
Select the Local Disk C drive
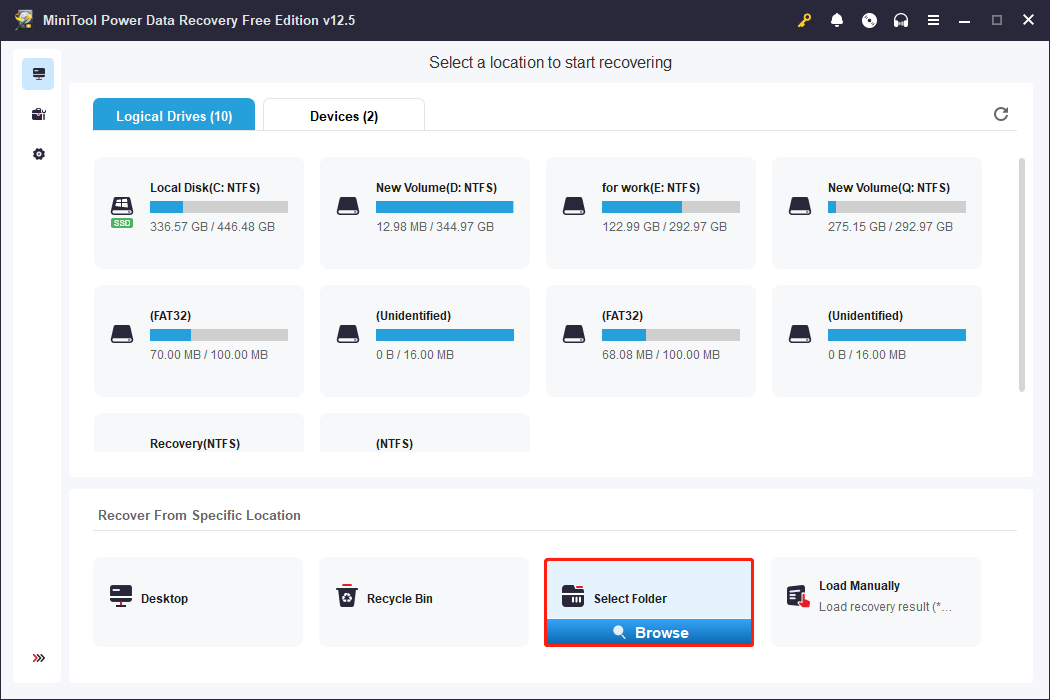pyautogui.click(x=198, y=212)
